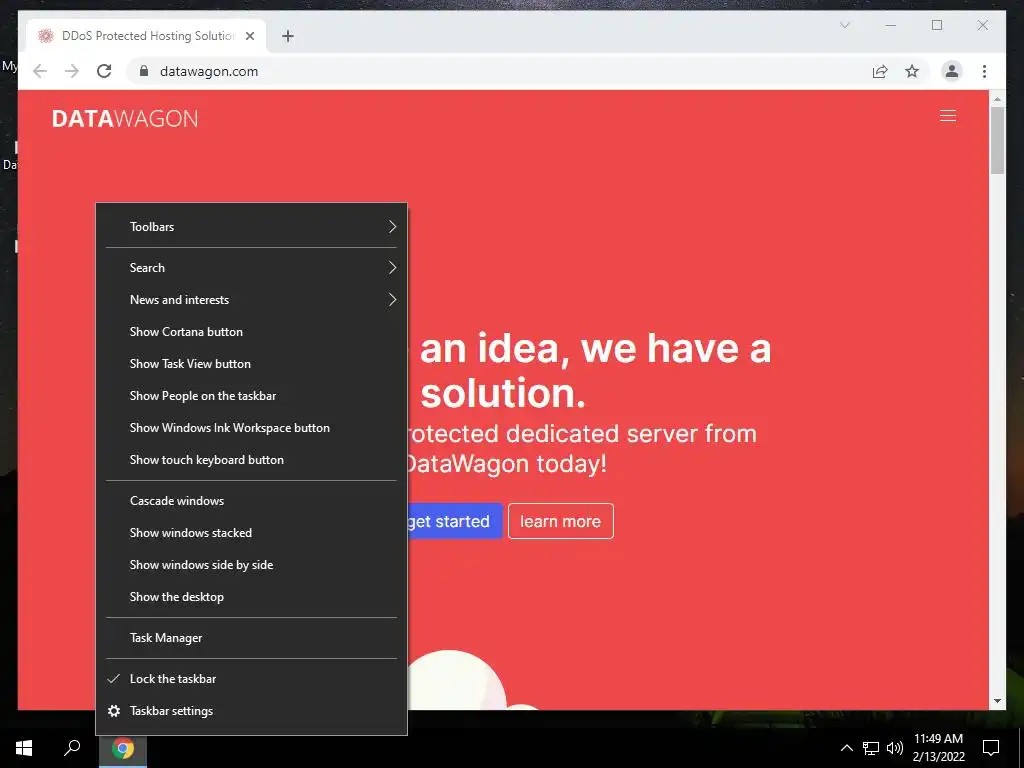This screenshot has height=768, width=1024.
Task: Open a new tab with the plus button
Action: point(288,36)
